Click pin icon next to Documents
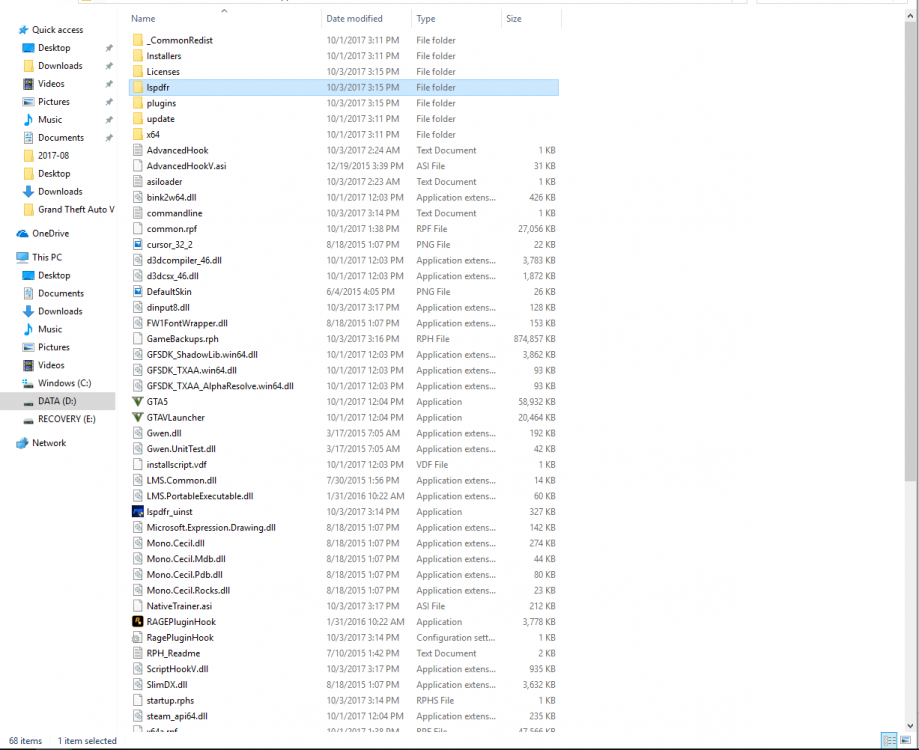The image size is (919, 750). (x=109, y=138)
